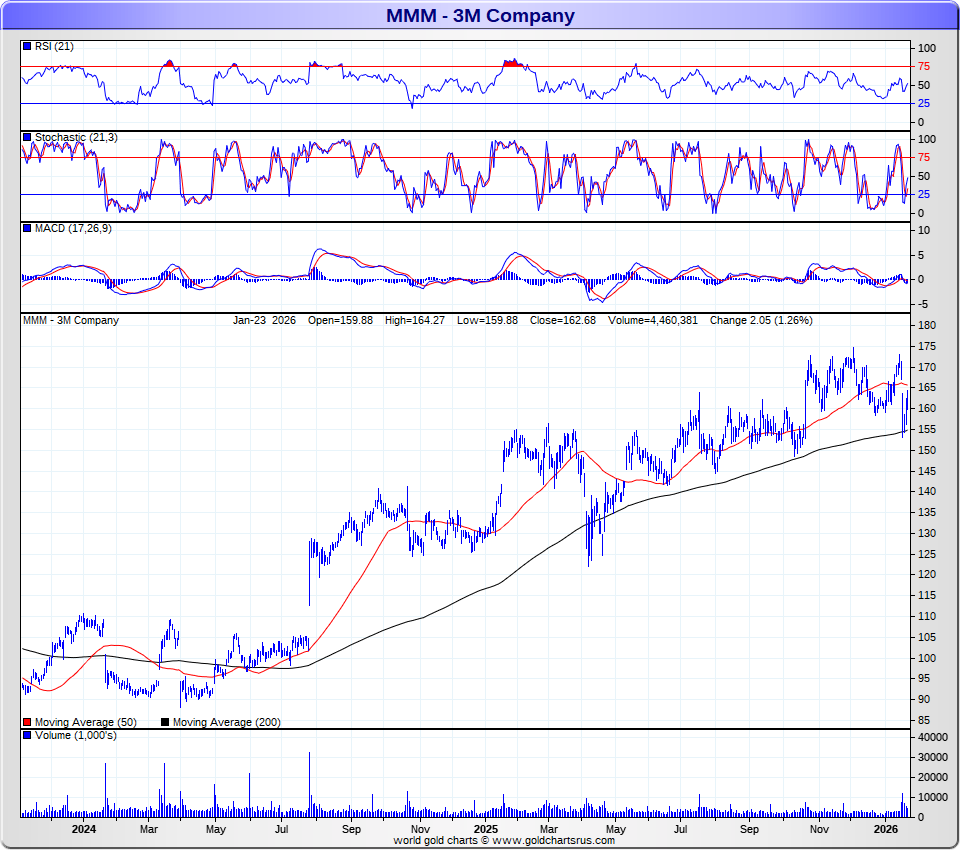Click 'MMM - 3M Company' label in price panel
The height and width of the screenshot is (850, 960).
click(71, 320)
